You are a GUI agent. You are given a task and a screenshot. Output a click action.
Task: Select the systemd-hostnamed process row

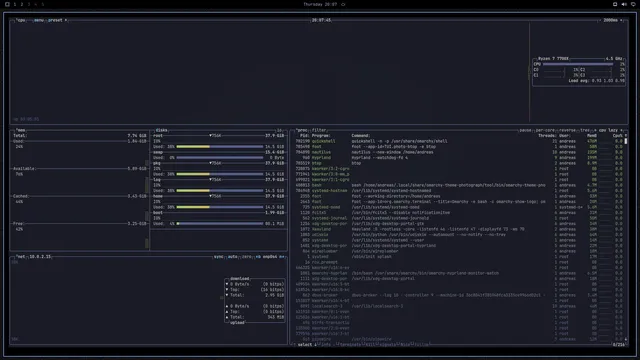pos(459,191)
